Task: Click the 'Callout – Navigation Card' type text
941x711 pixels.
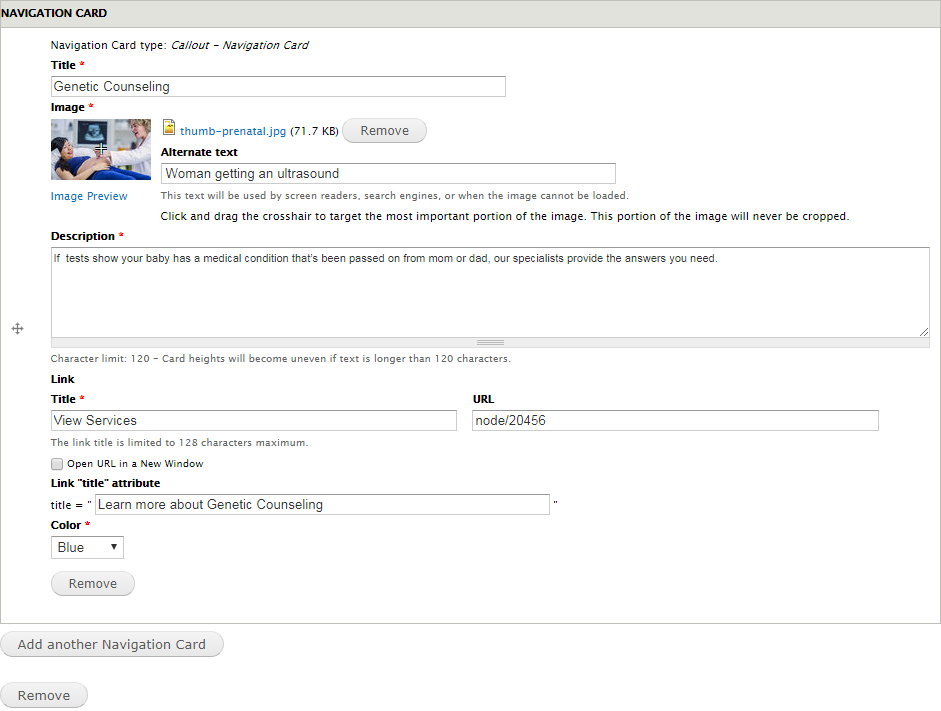Action: point(239,45)
